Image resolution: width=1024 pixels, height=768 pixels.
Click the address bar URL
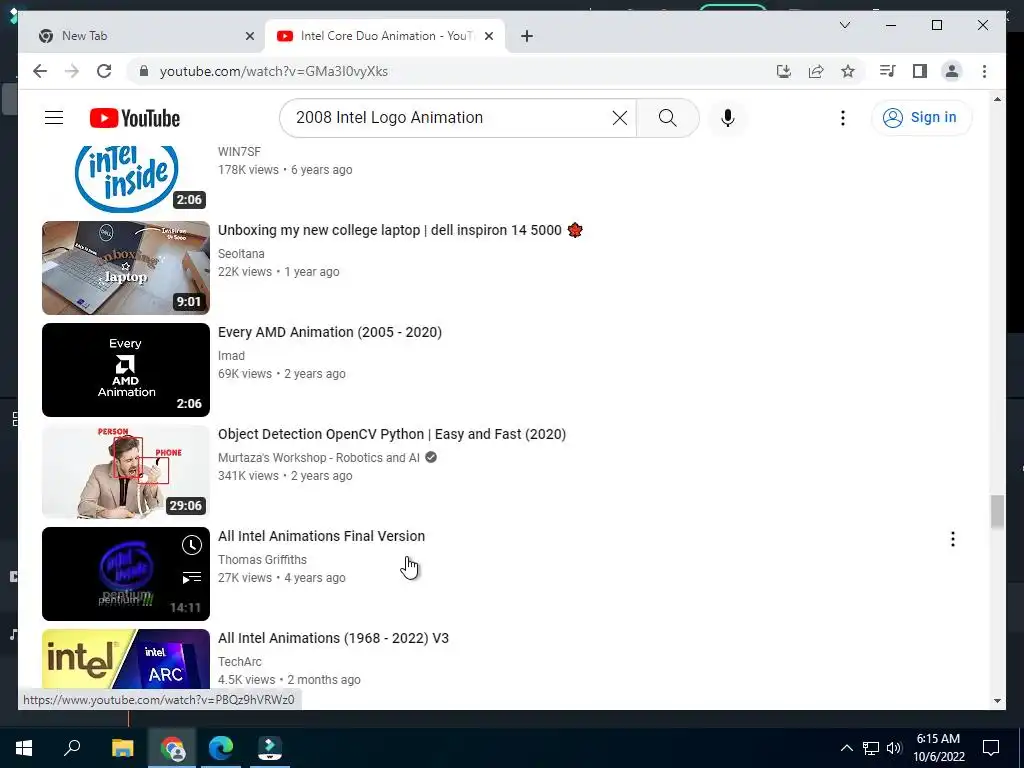click(274, 71)
